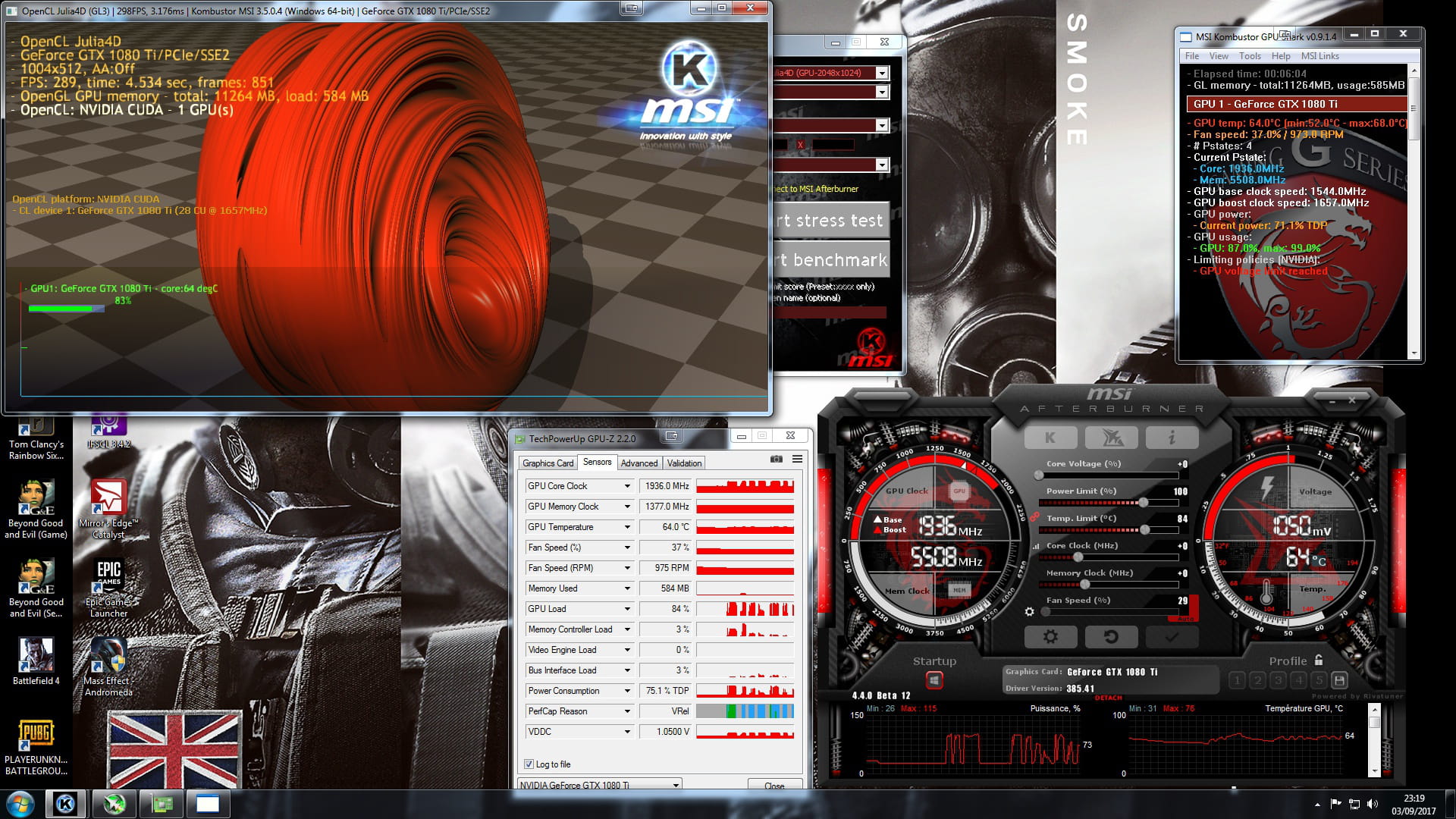Click the stress test button in Kombustor
Screen dimensions: 1456x819
(x=831, y=220)
